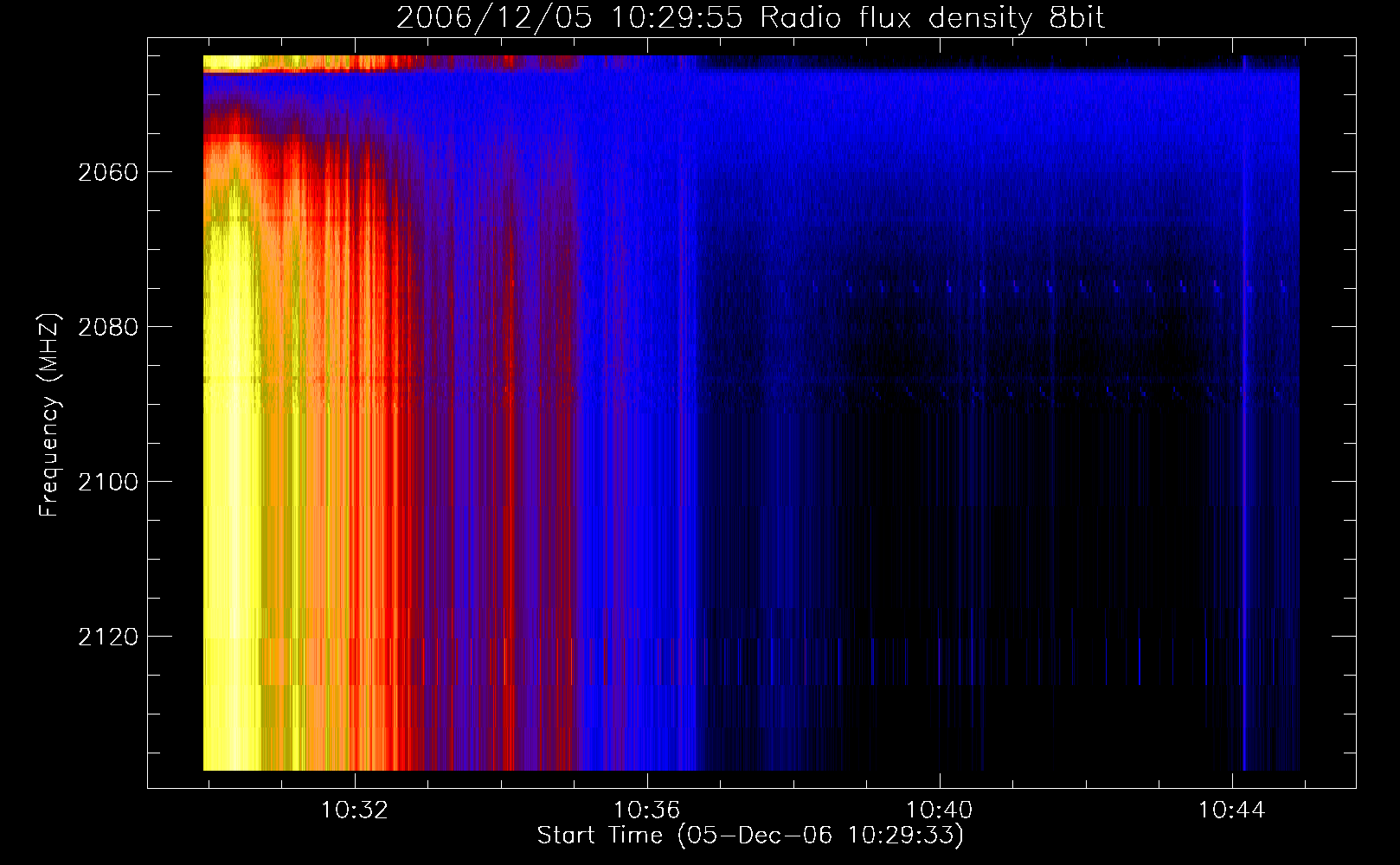Click the 10:32 time tick label
This screenshot has width=1400, height=865.
(355, 811)
